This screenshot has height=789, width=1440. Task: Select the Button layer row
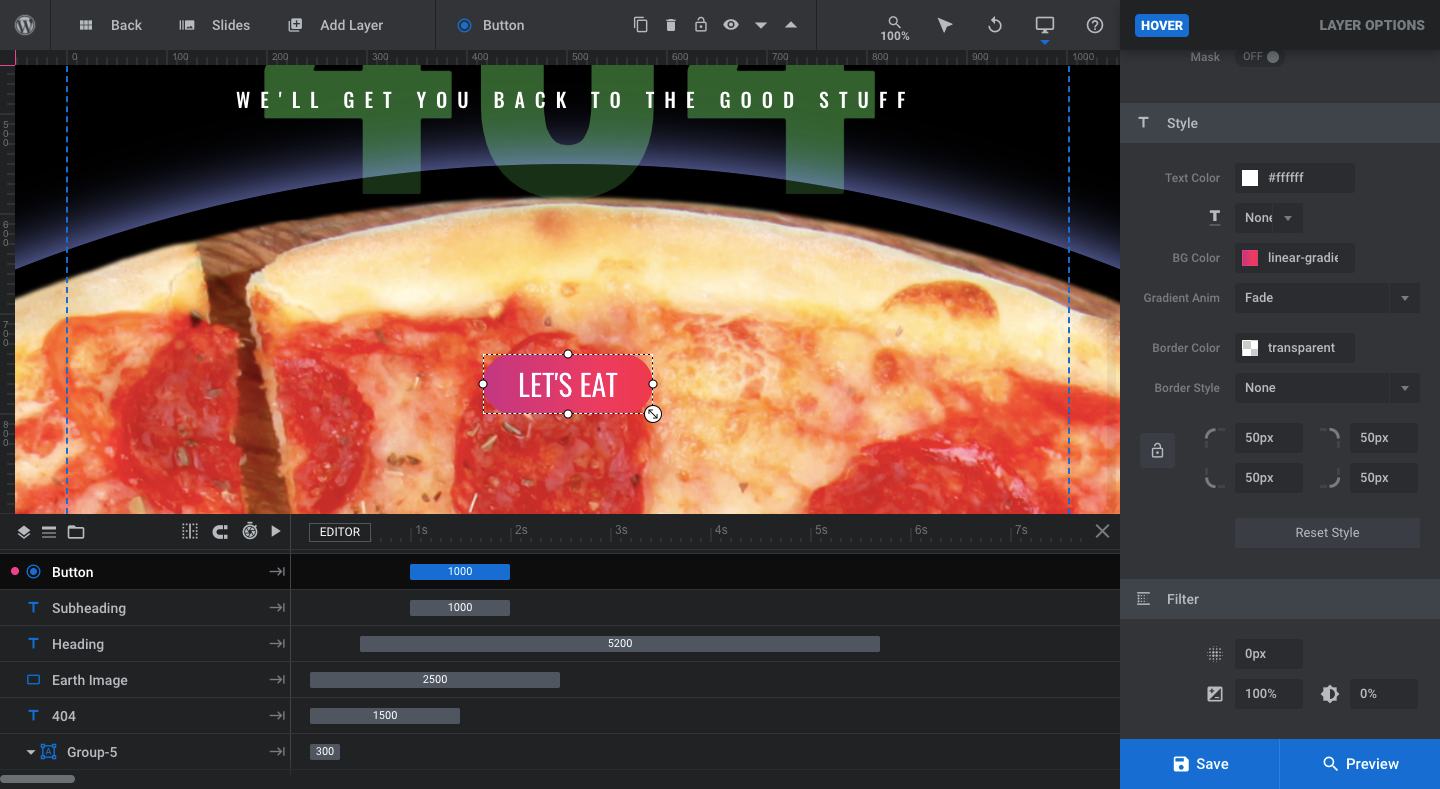point(145,572)
